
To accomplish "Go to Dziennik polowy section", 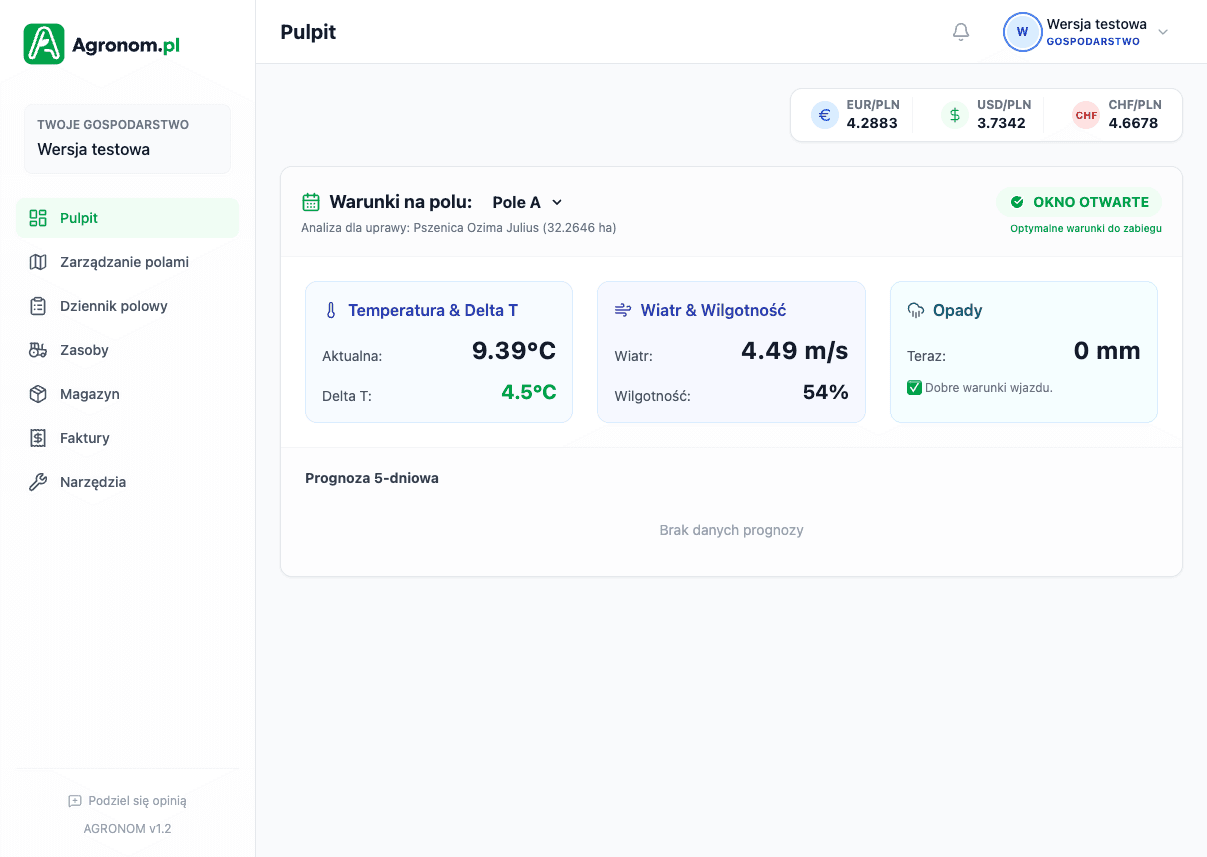I will tap(113, 306).
